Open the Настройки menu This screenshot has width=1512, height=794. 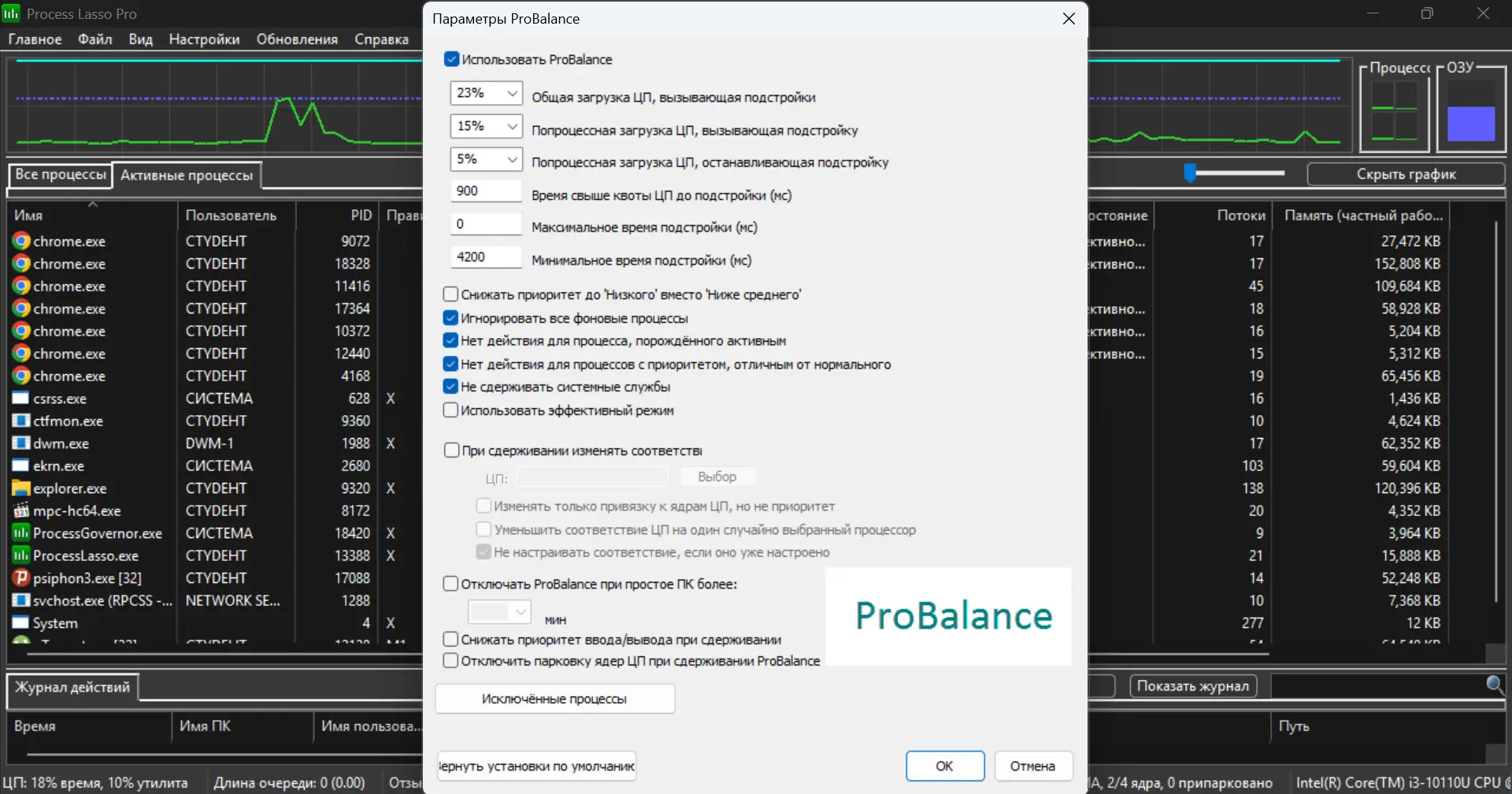(x=205, y=39)
